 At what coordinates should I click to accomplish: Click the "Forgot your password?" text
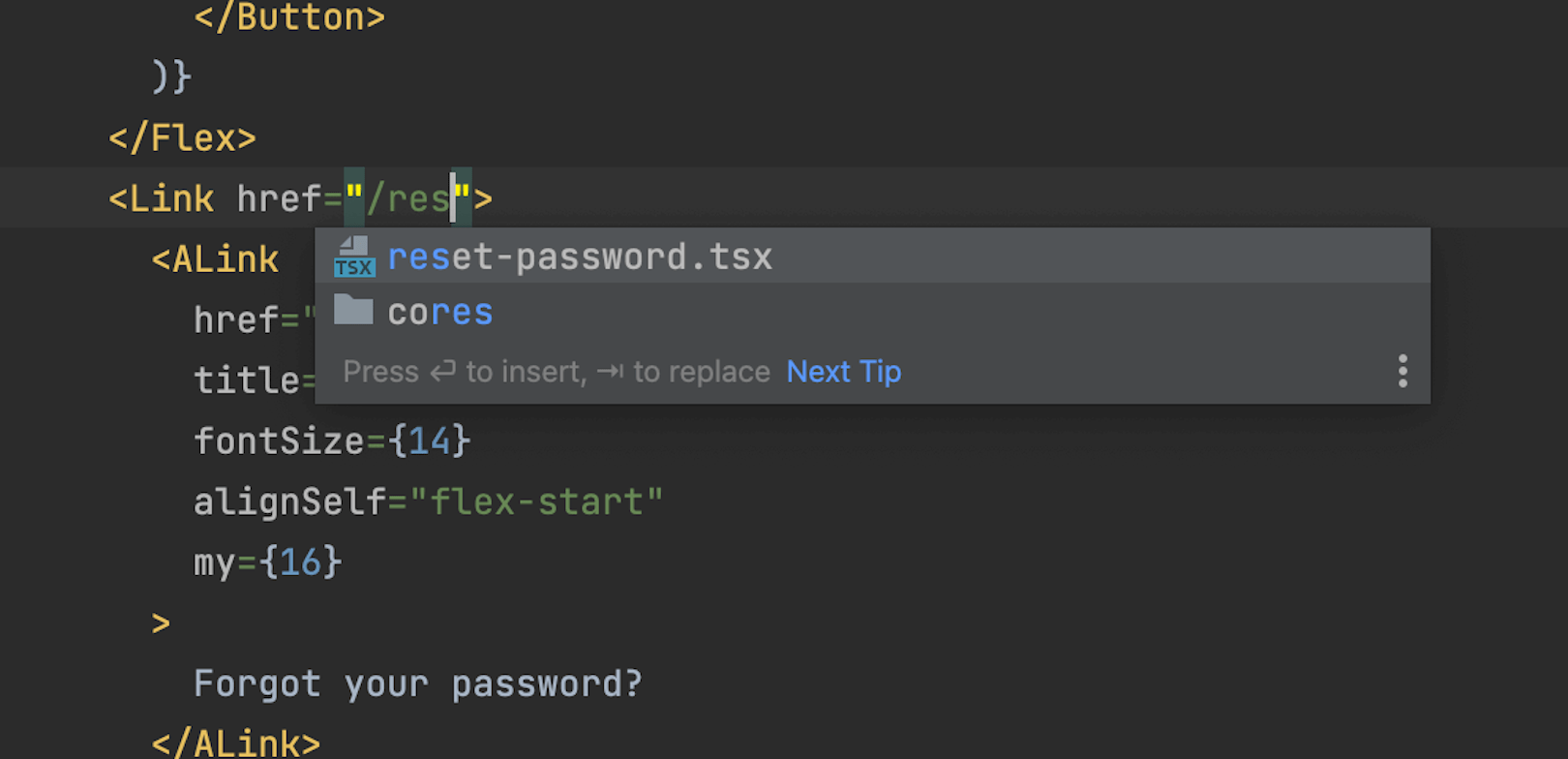pyautogui.click(x=417, y=683)
